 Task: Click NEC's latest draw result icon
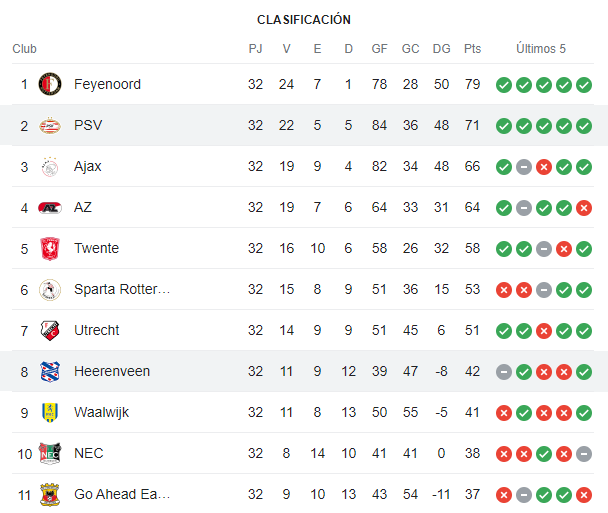[x=584, y=453]
